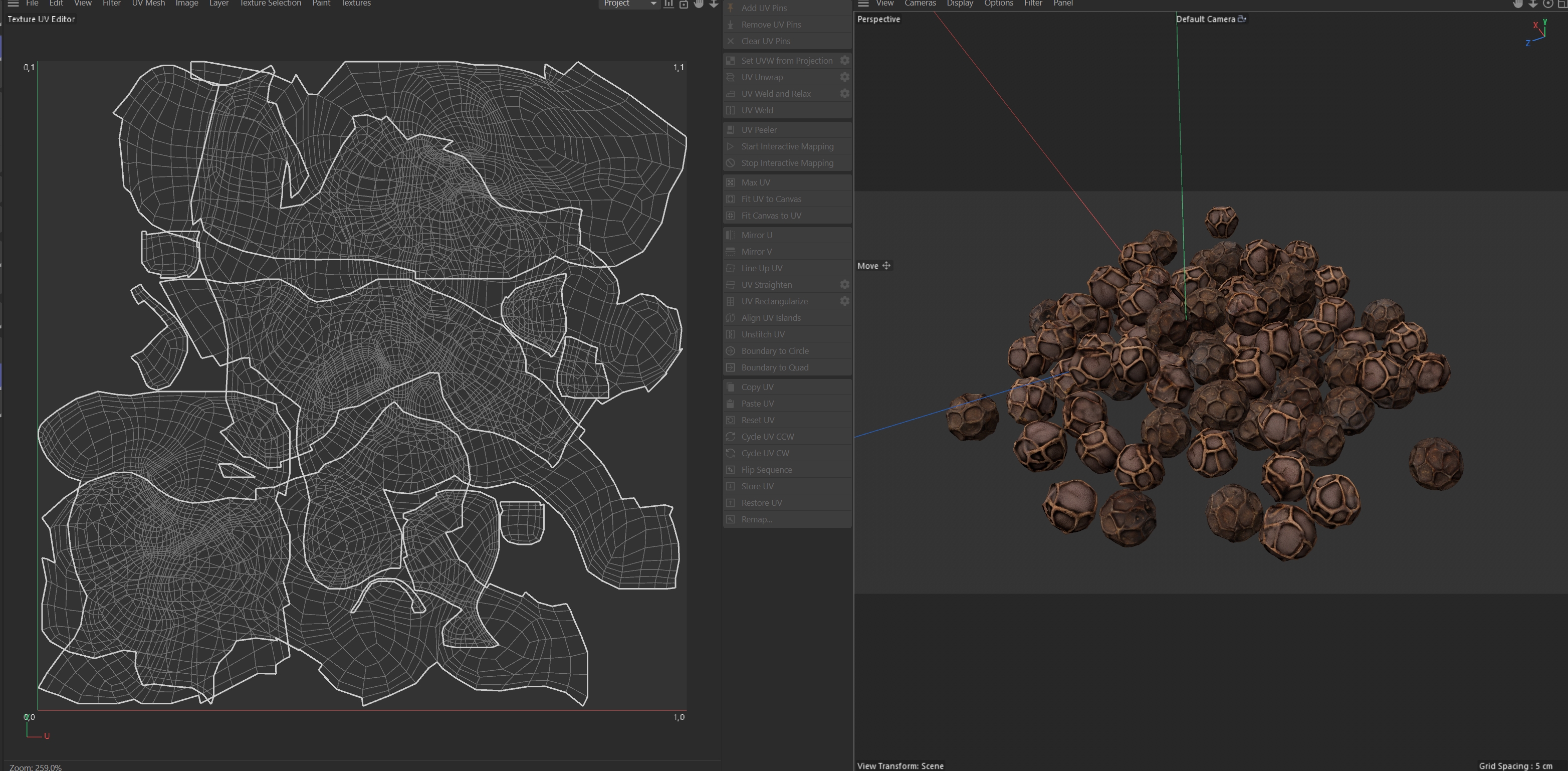Click the viewport rotate camera icon

[x=1548, y=4]
